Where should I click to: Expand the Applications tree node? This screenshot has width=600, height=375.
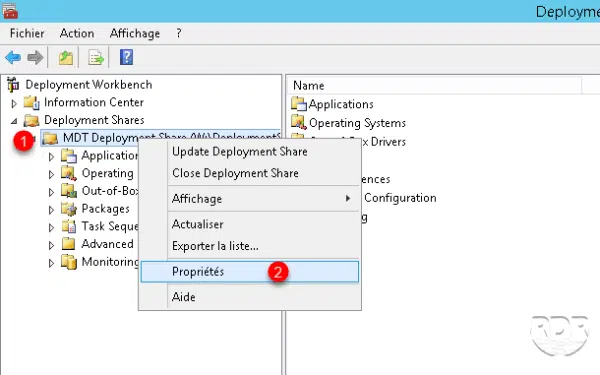pos(51,157)
